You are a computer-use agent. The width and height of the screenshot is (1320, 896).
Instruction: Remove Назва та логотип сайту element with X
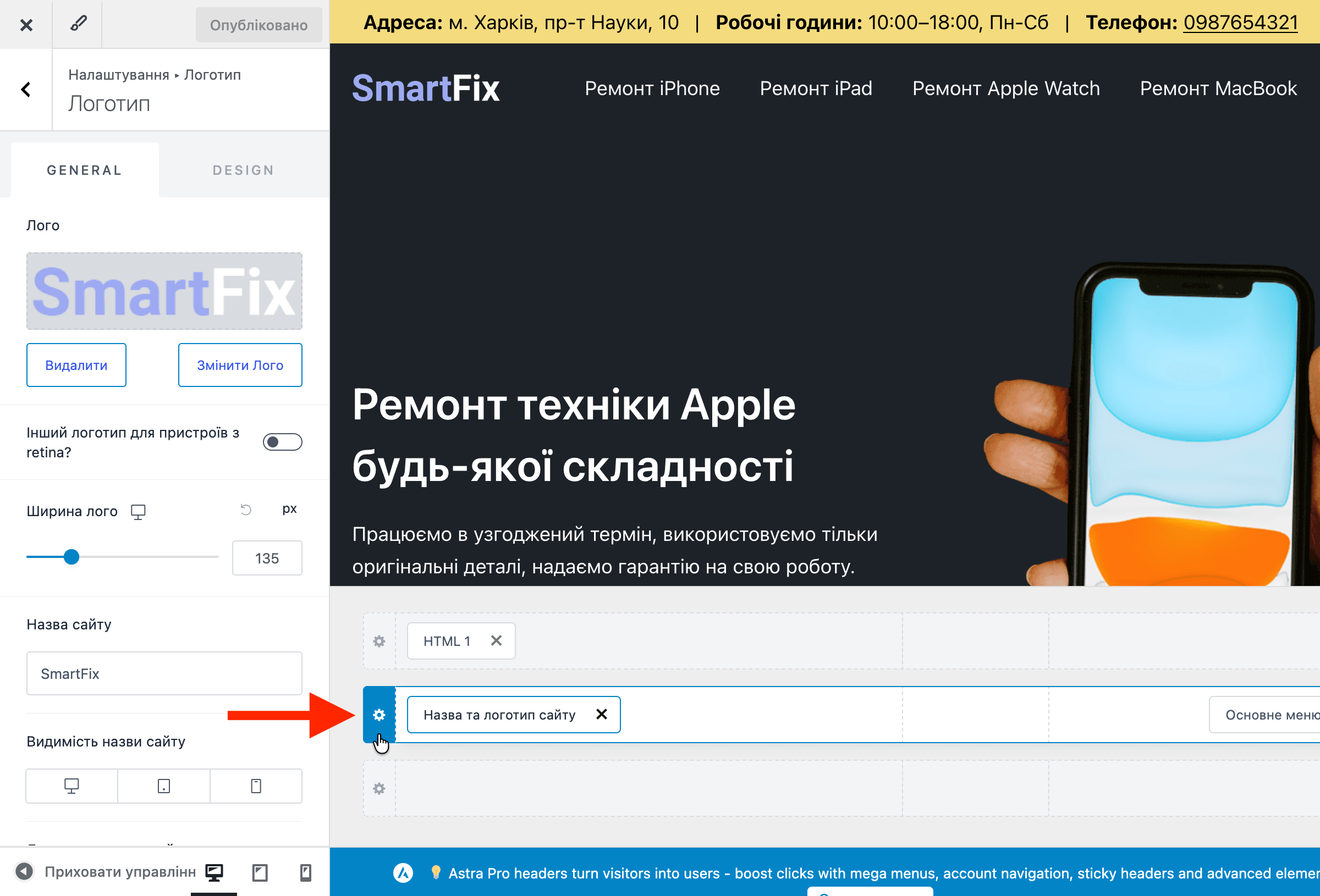pyautogui.click(x=602, y=714)
